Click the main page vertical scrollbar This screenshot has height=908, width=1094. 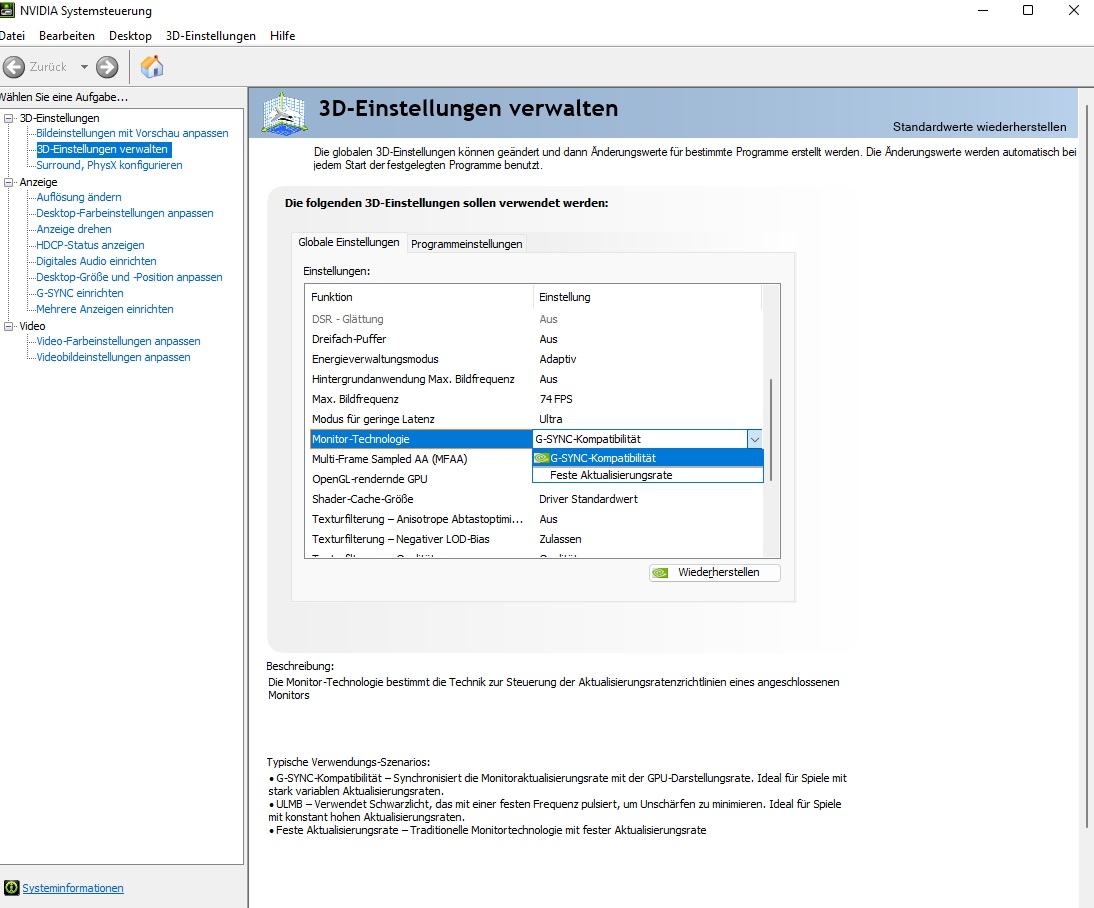click(x=1087, y=466)
